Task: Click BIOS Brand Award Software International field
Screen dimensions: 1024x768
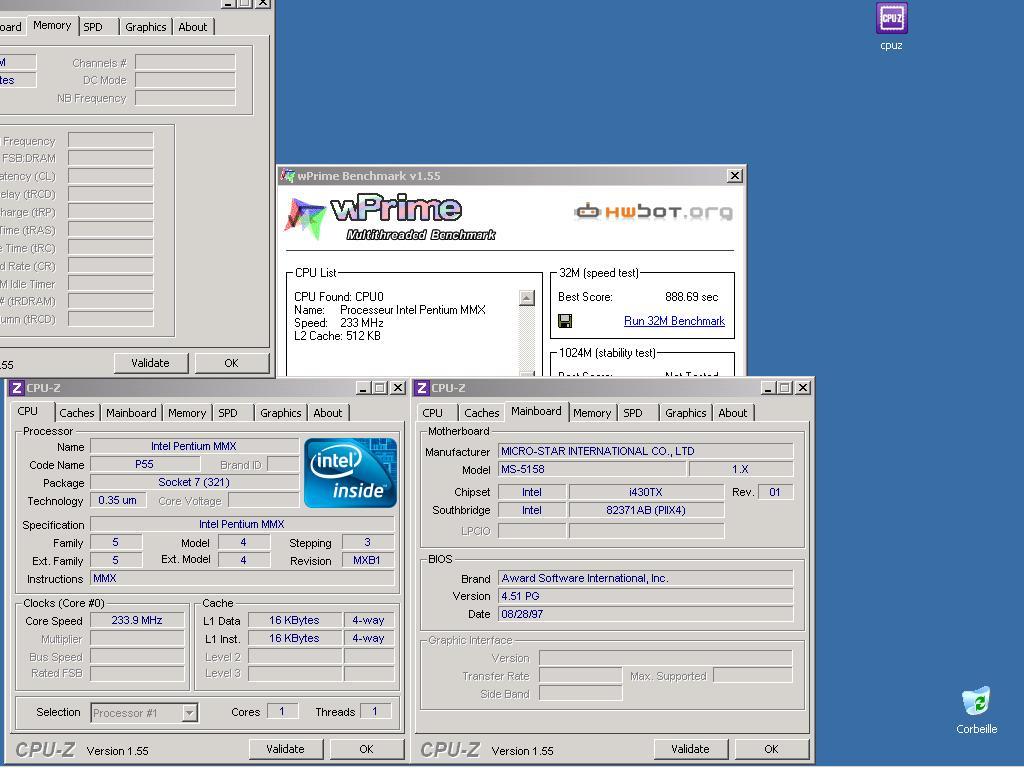Action: (646, 578)
